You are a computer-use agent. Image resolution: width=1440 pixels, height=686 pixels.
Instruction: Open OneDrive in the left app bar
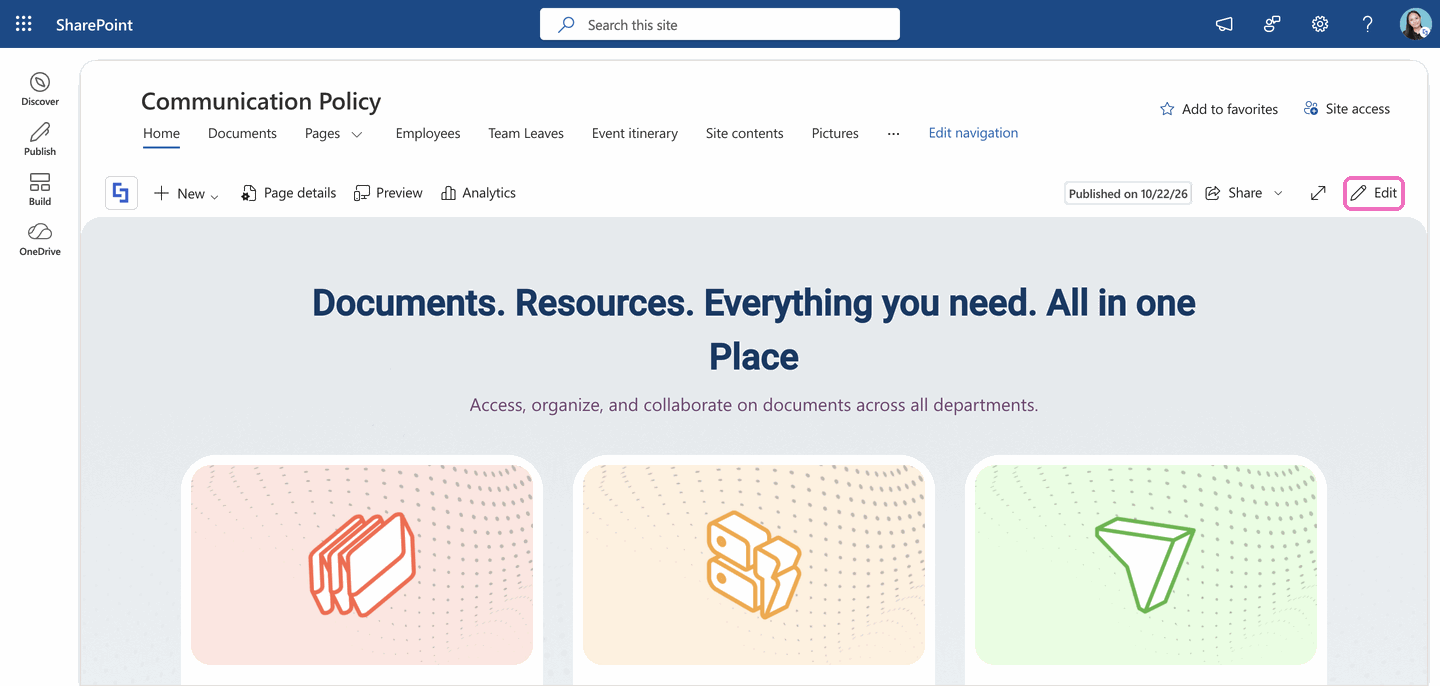(40, 239)
